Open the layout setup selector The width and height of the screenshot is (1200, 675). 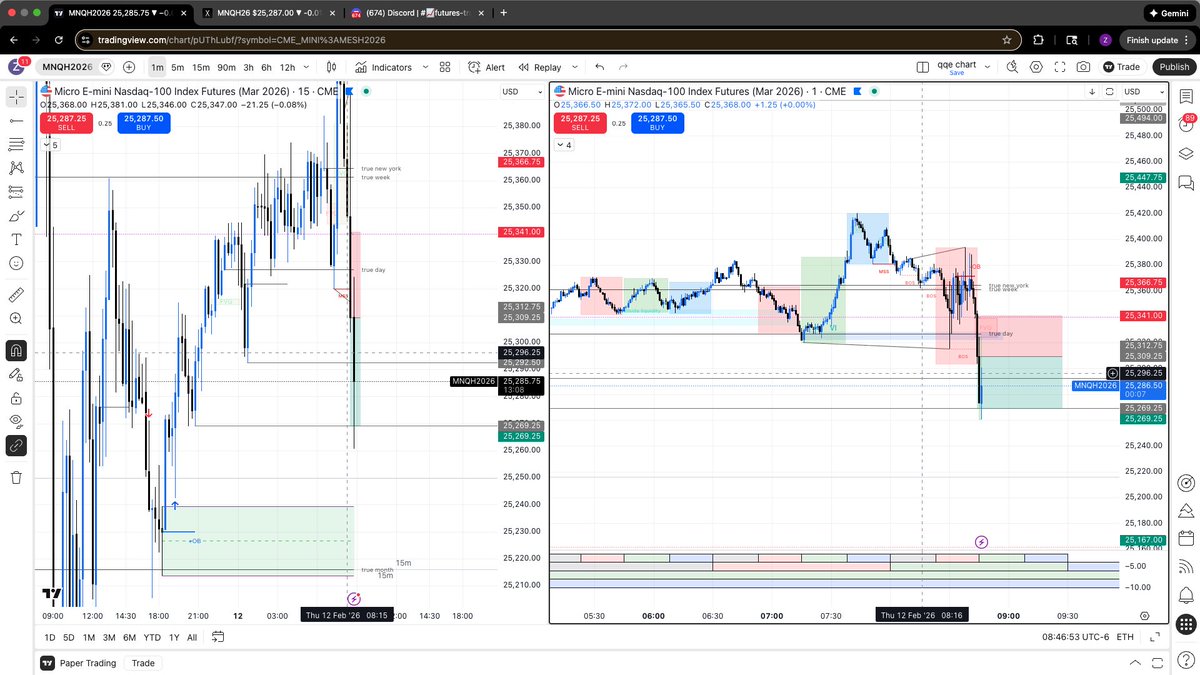(x=922, y=67)
